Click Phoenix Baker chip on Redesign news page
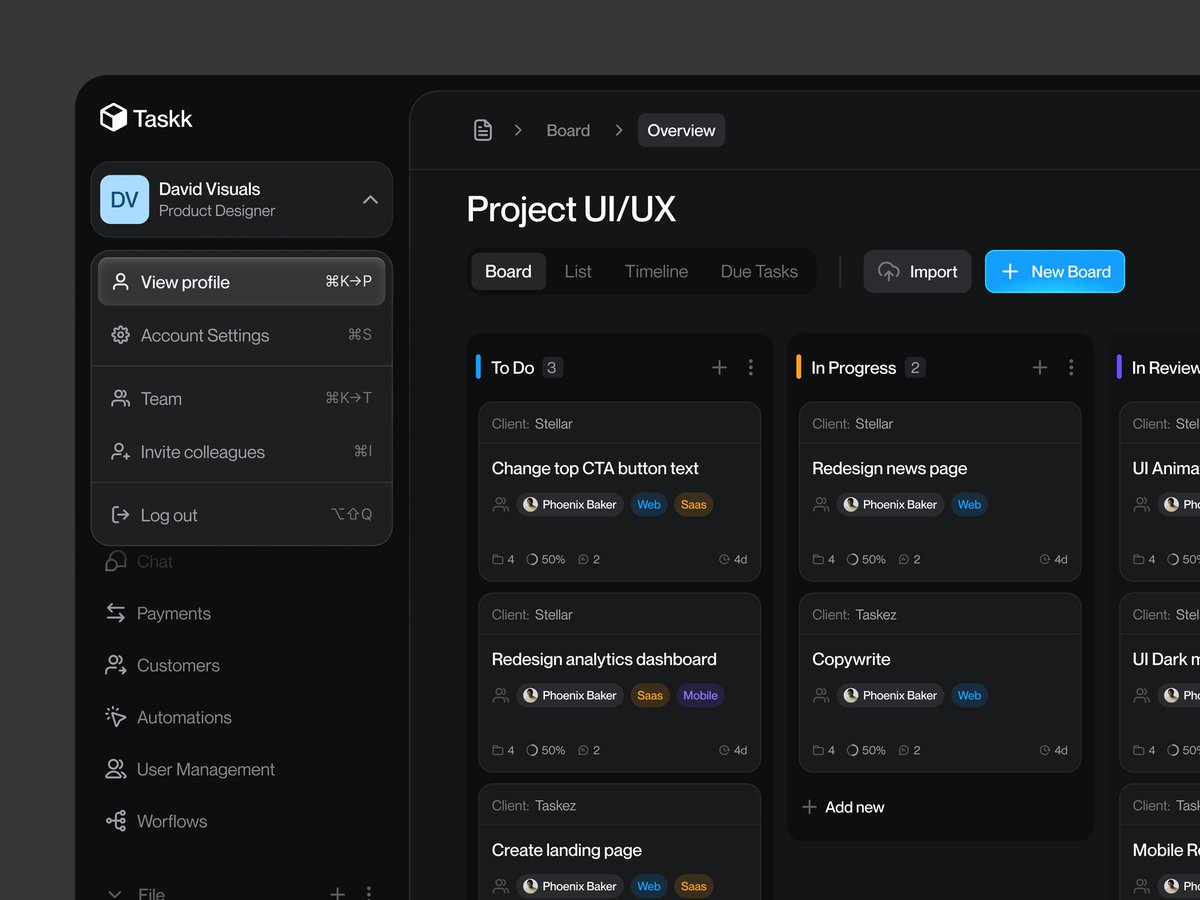 click(890, 504)
